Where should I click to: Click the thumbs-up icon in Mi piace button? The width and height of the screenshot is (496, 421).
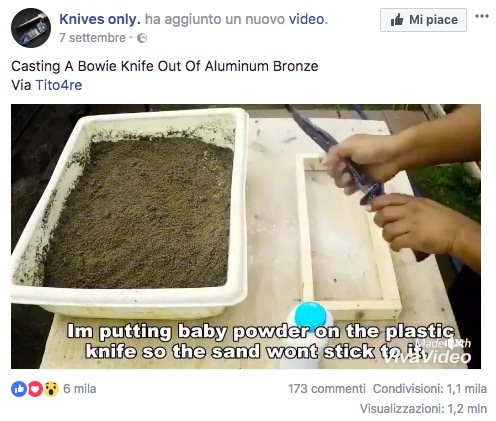click(x=397, y=20)
